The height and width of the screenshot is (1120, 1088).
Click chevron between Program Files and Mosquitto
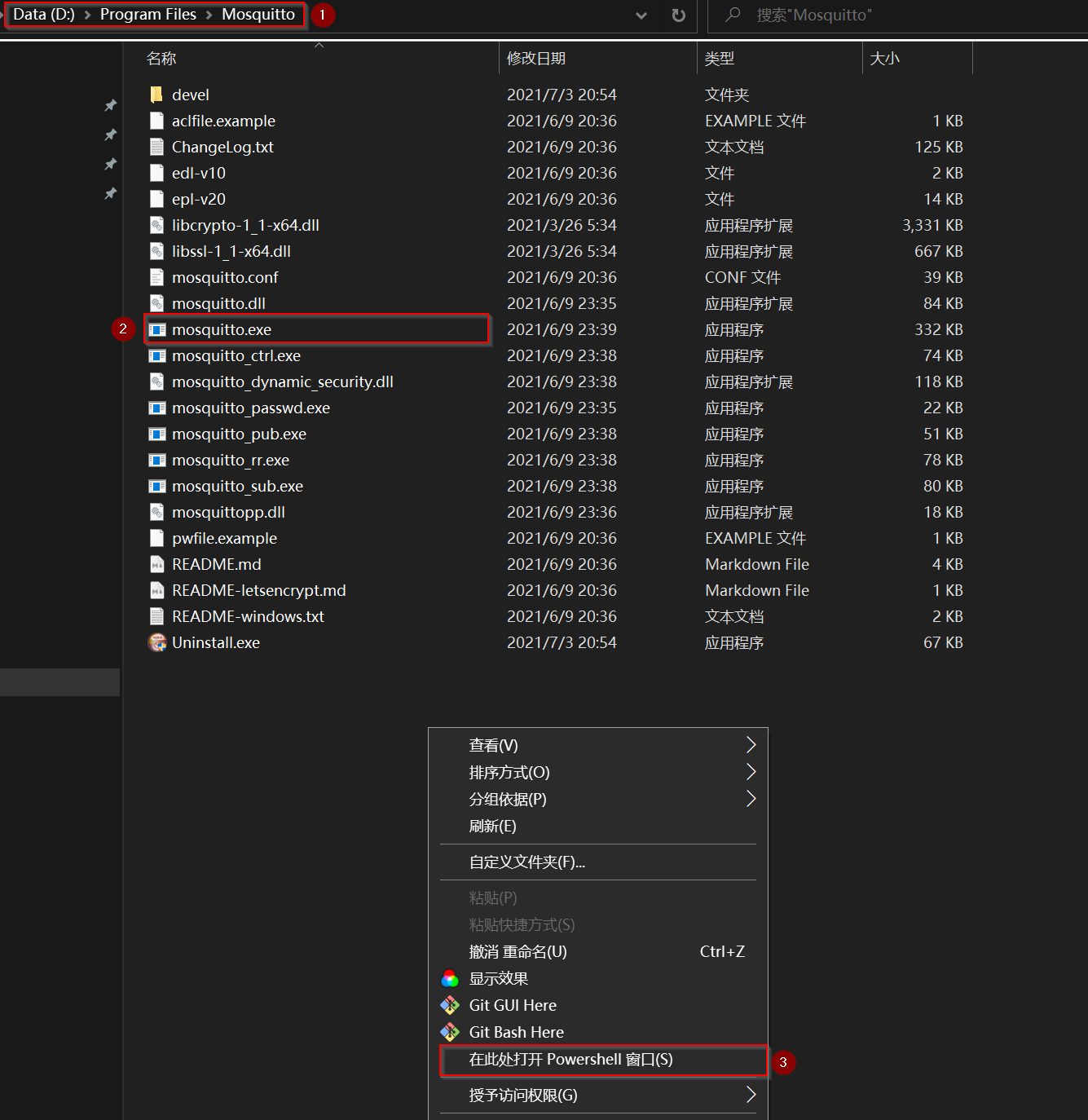pos(209,15)
